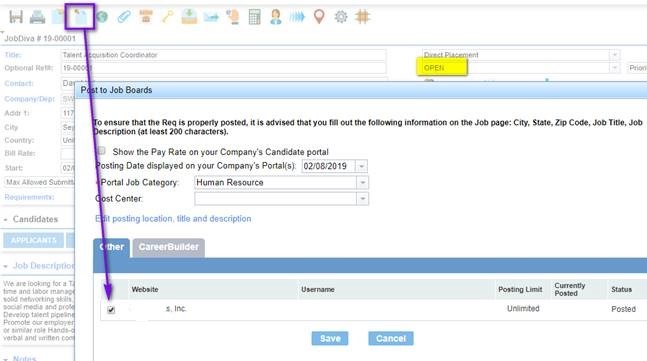The width and height of the screenshot is (647, 361).
Task: Collapse the Job Description section
Action: (x=5, y=267)
